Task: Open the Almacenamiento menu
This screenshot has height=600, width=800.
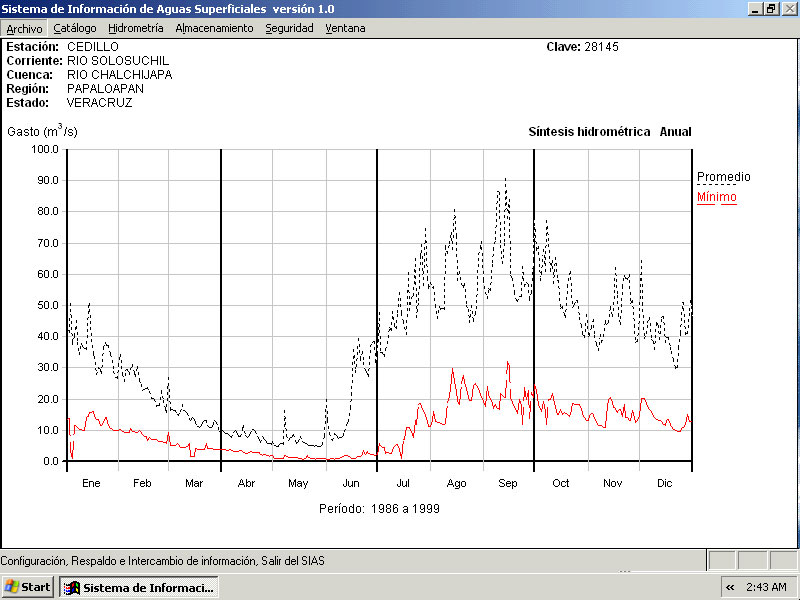Action: coord(214,28)
